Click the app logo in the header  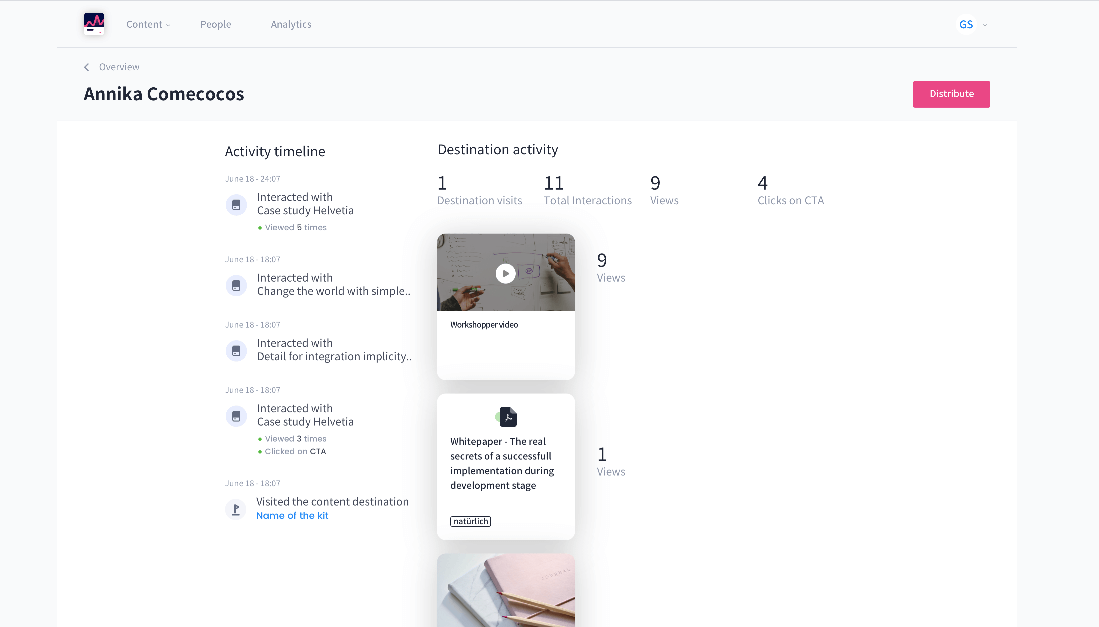pyautogui.click(x=94, y=24)
